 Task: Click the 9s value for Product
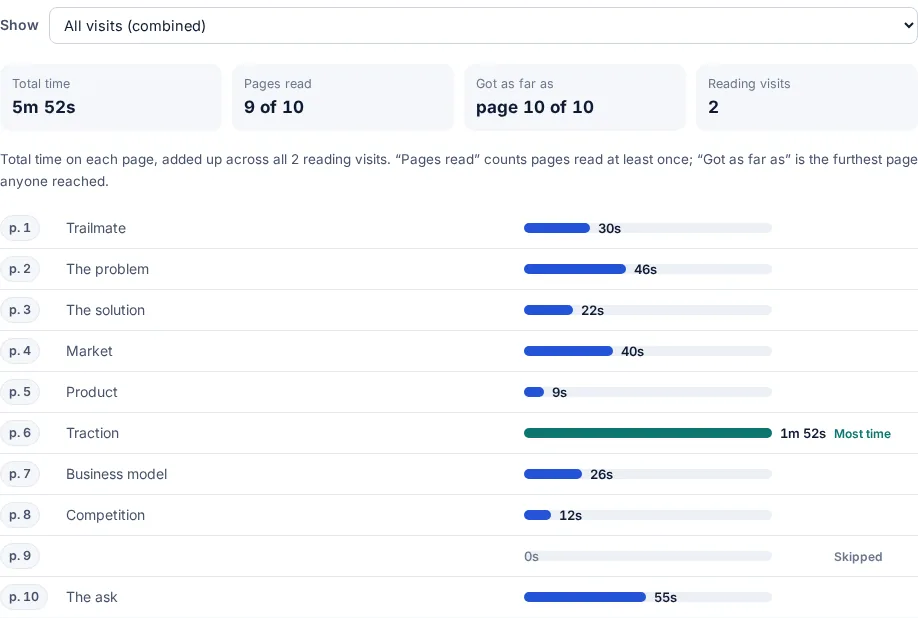click(x=560, y=393)
